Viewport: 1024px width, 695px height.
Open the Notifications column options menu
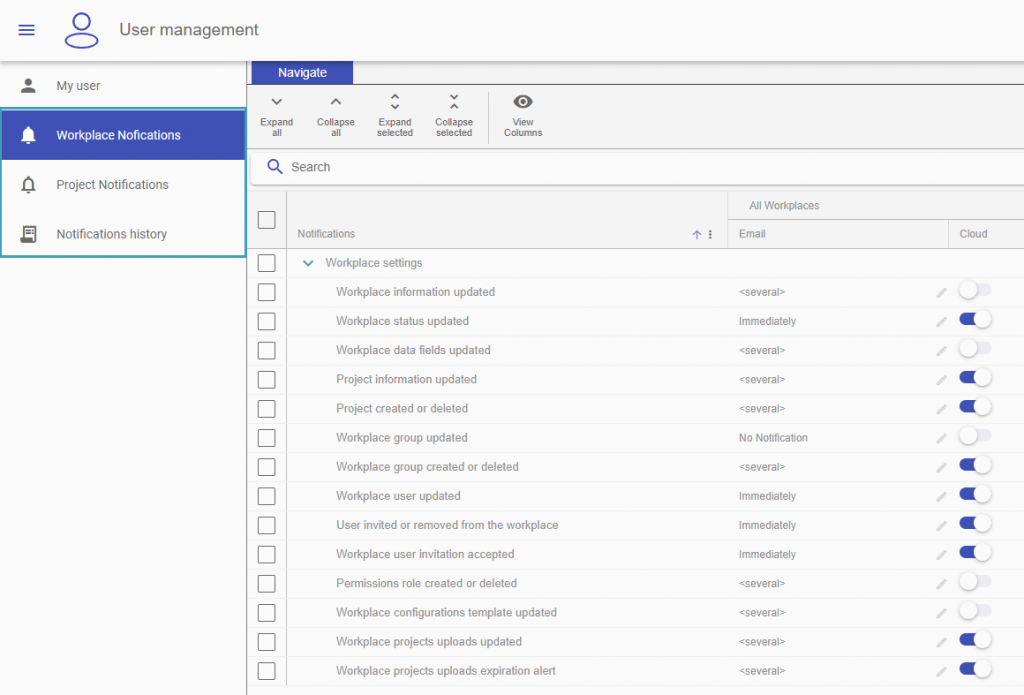pos(710,234)
